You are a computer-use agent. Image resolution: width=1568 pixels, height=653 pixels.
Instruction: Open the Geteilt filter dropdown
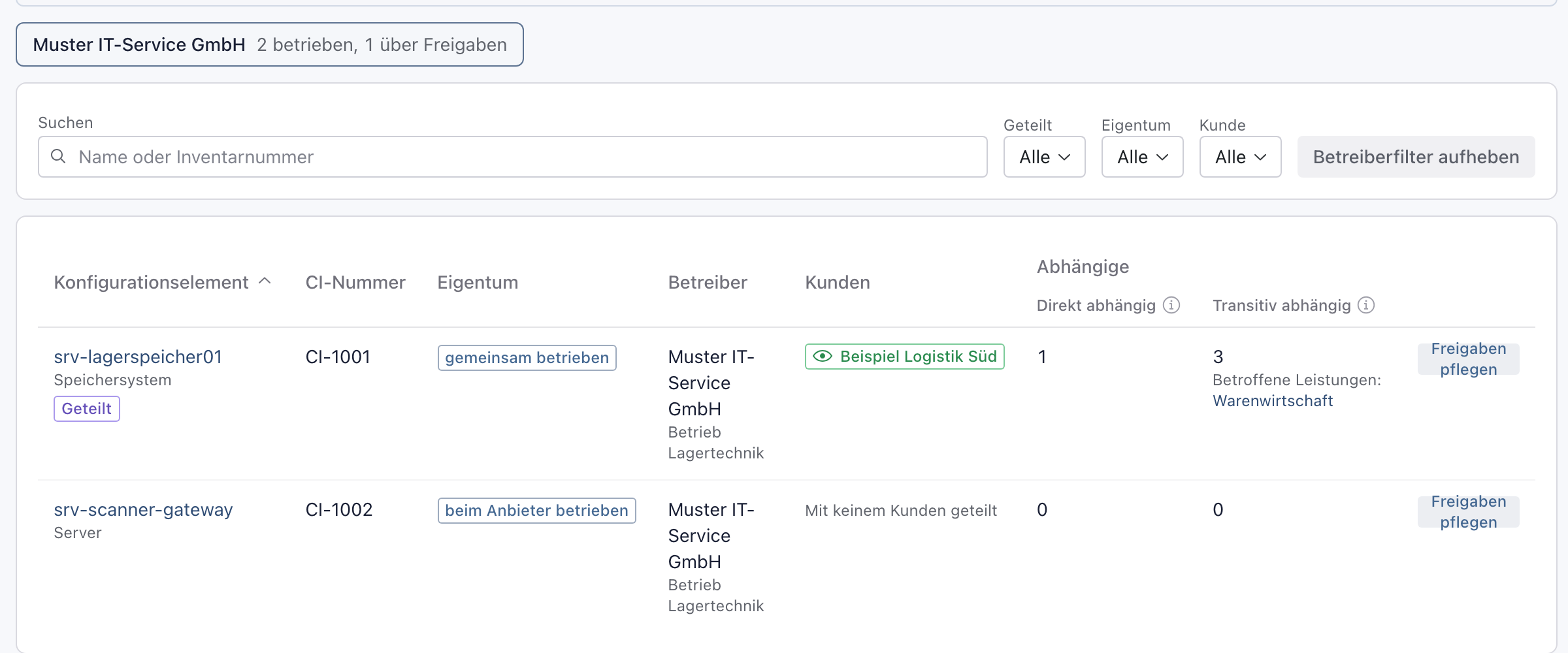click(x=1044, y=157)
